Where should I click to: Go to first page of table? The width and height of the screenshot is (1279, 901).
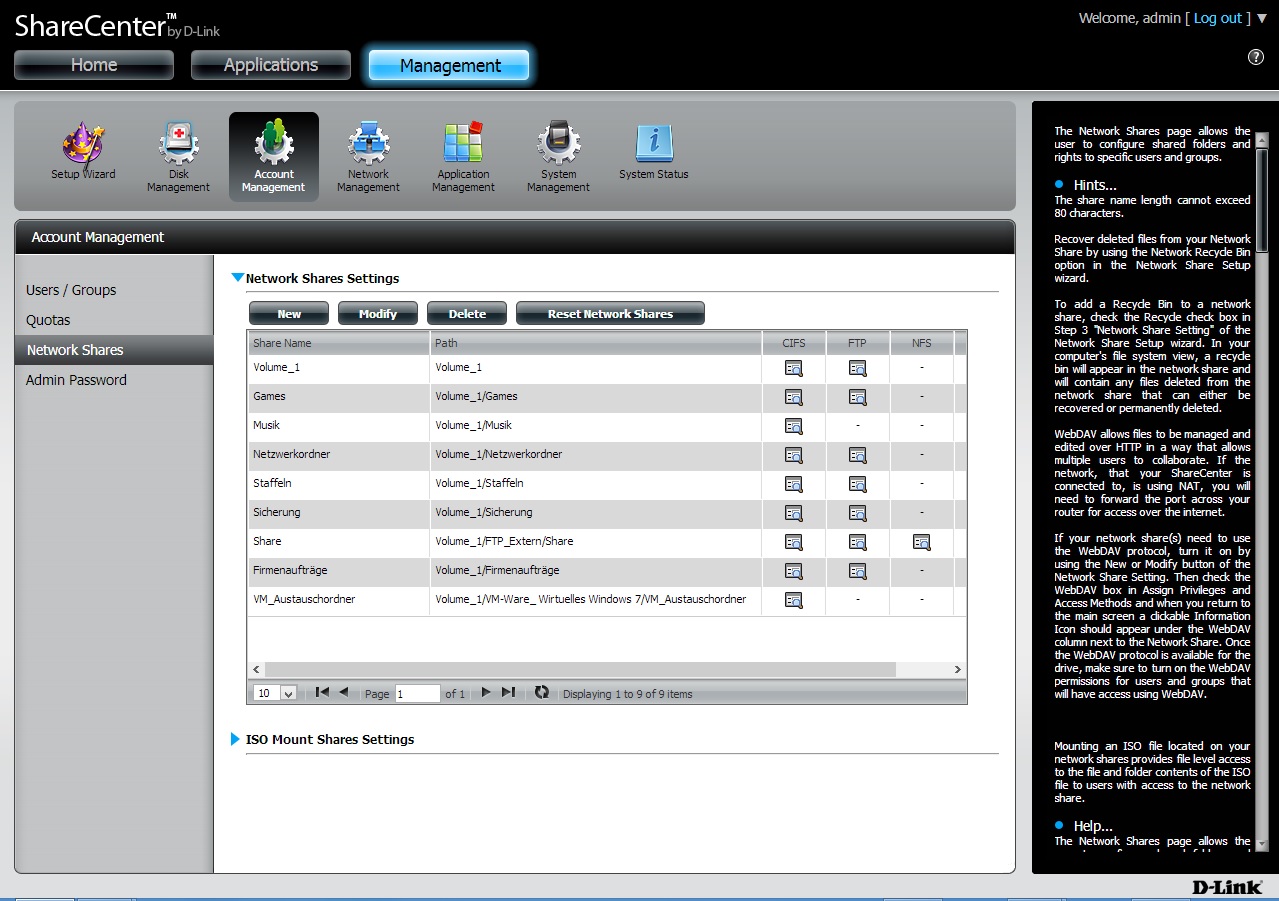[x=322, y=692]
